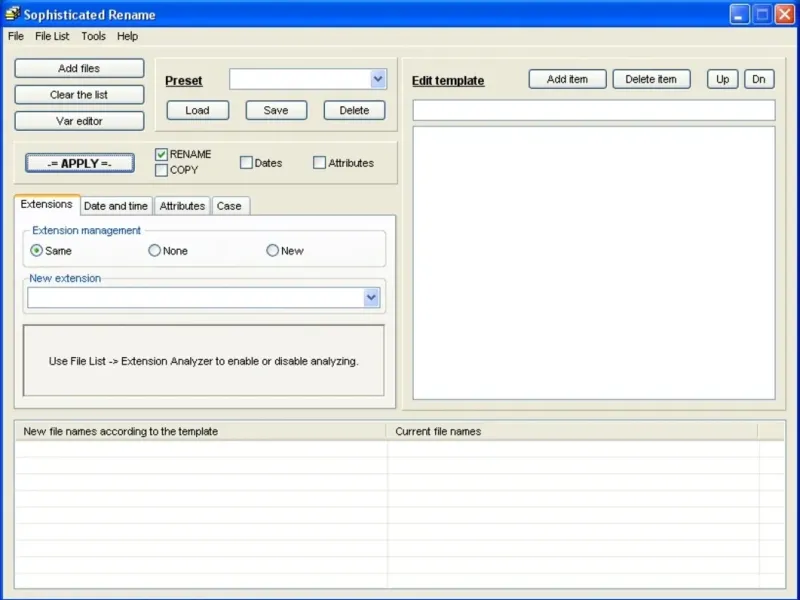Switch to the Extensions tab
Screen dimensions: 800x600
(x=46, y=204)
